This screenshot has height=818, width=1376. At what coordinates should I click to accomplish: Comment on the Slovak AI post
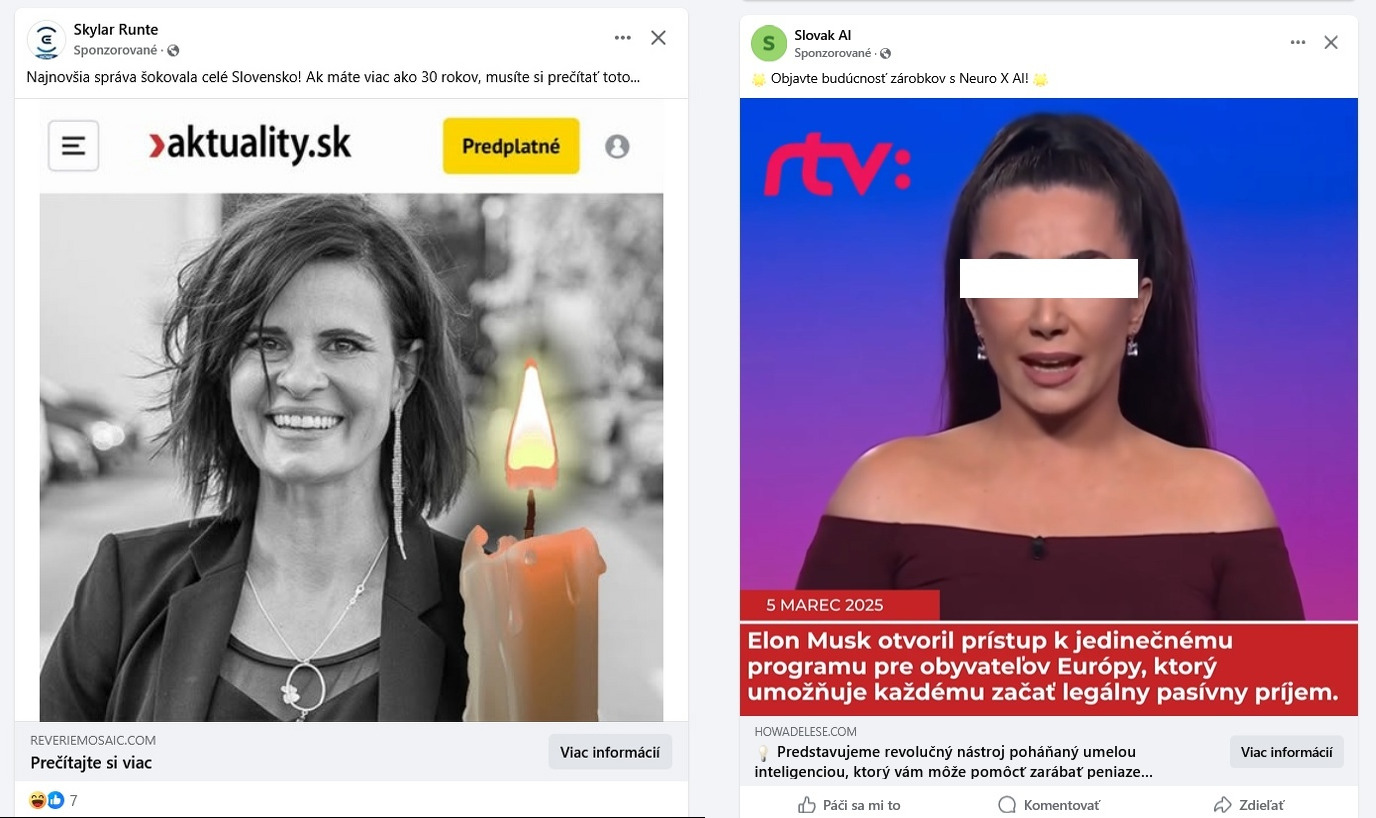1049,804
